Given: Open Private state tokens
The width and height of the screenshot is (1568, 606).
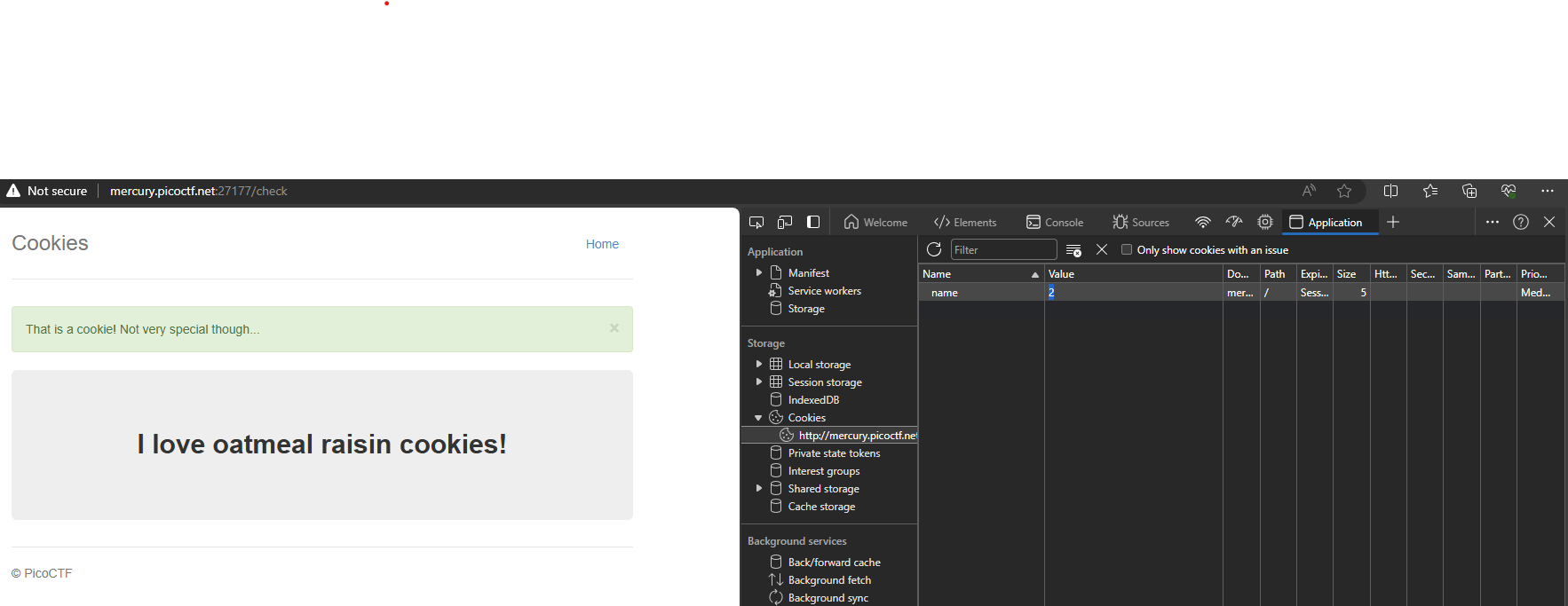Looking at the screenshot, I should point(834,453).
